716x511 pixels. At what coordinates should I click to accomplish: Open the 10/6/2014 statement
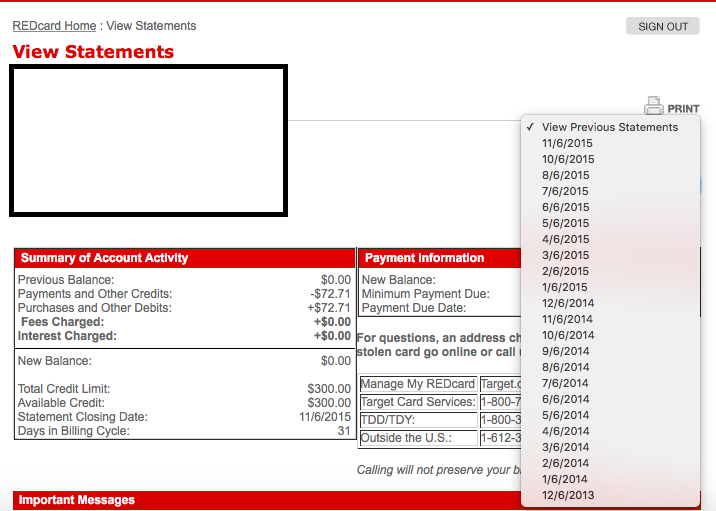click(x=567, y=335)
